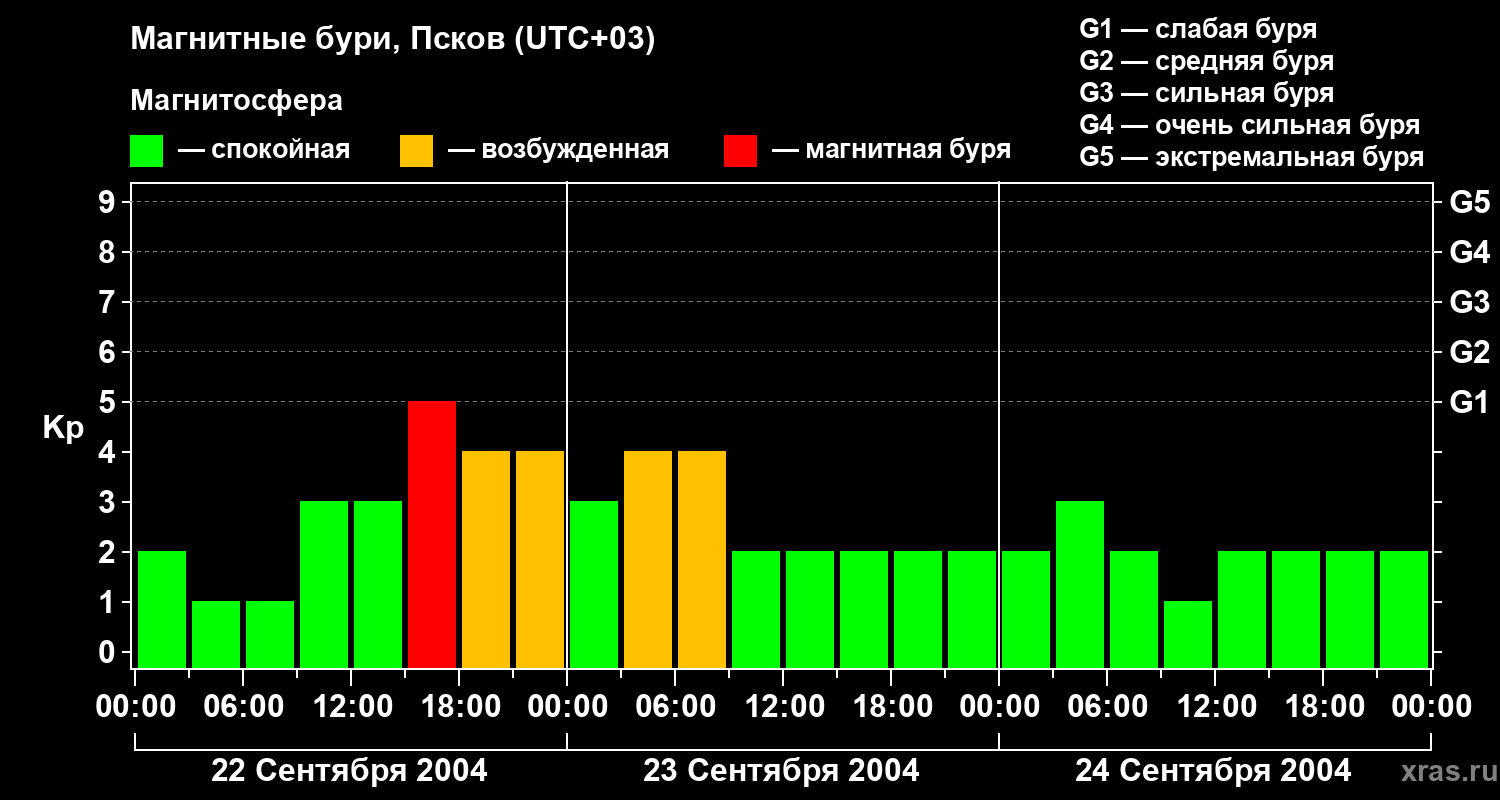Click the green 'спокойная' legend swatch
Image resolution: width=1500 pixels, height=800 pixels.
point(147,151)
